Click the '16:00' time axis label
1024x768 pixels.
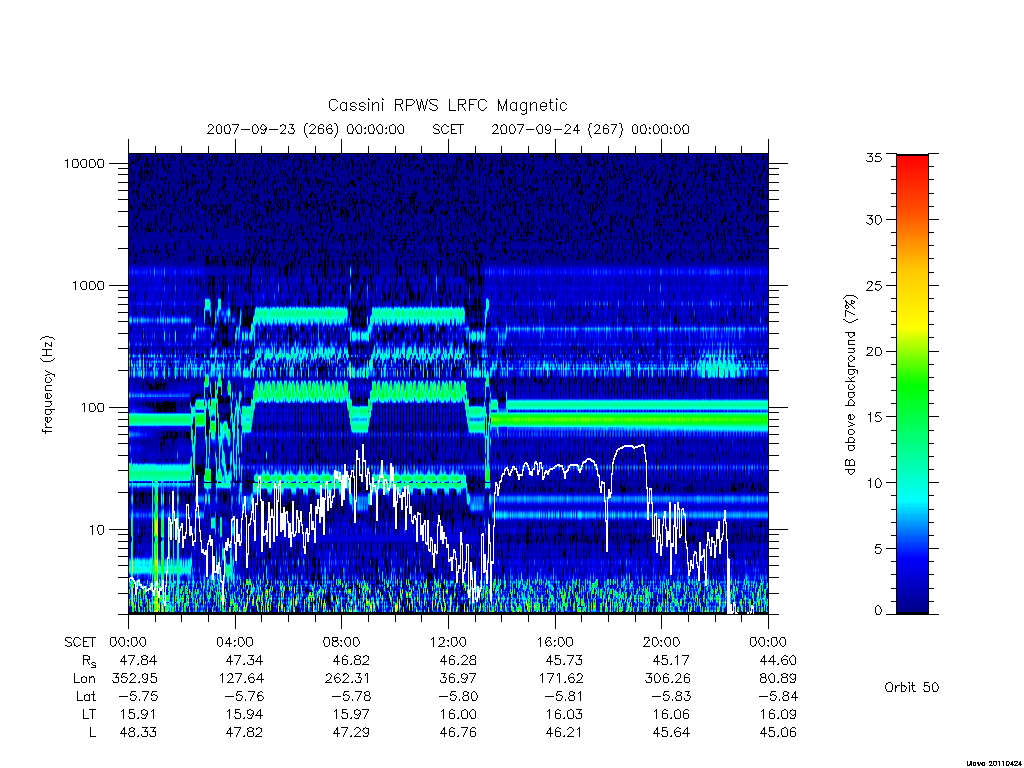[x=554, y=642]
